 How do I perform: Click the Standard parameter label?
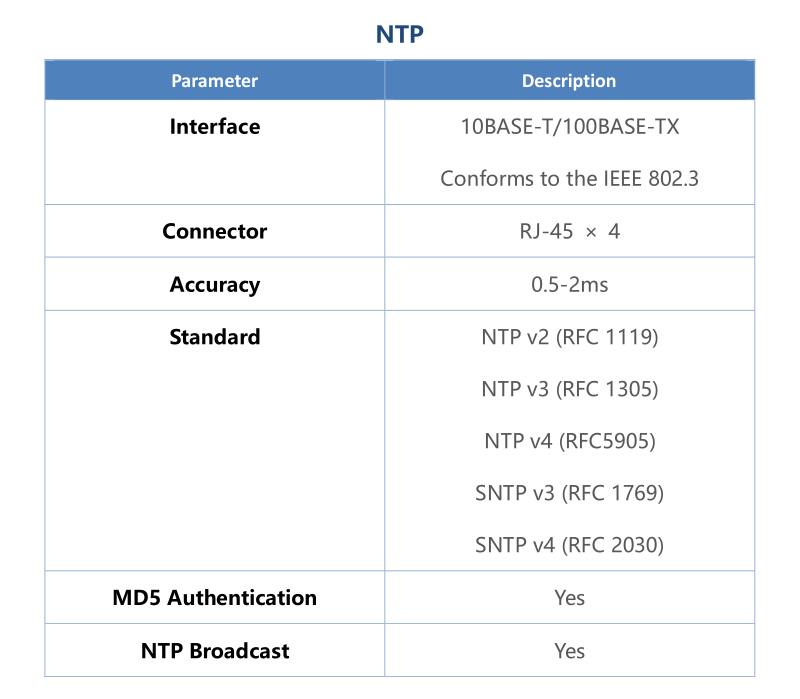pos(214,337)
